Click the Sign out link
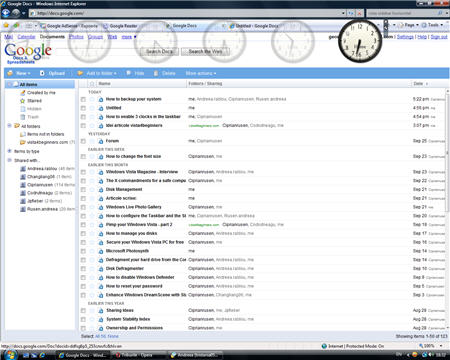This screenshot has width=450, height=360. click(x=439, y=37)
